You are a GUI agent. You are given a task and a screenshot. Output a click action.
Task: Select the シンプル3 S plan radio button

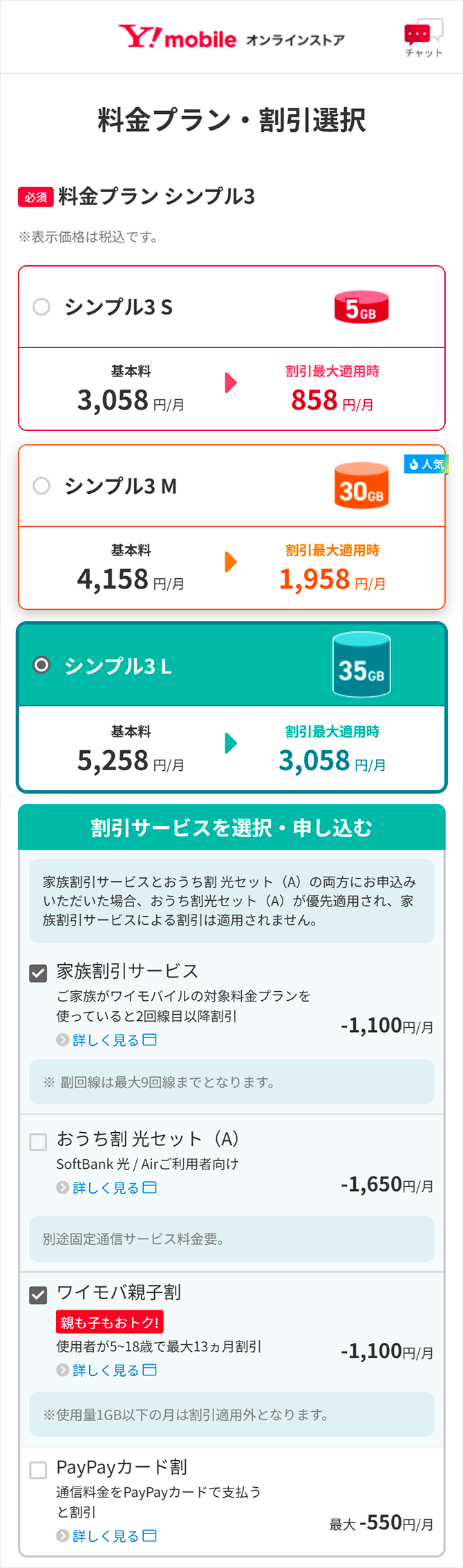pyautogui.click(x=41, y=307)
